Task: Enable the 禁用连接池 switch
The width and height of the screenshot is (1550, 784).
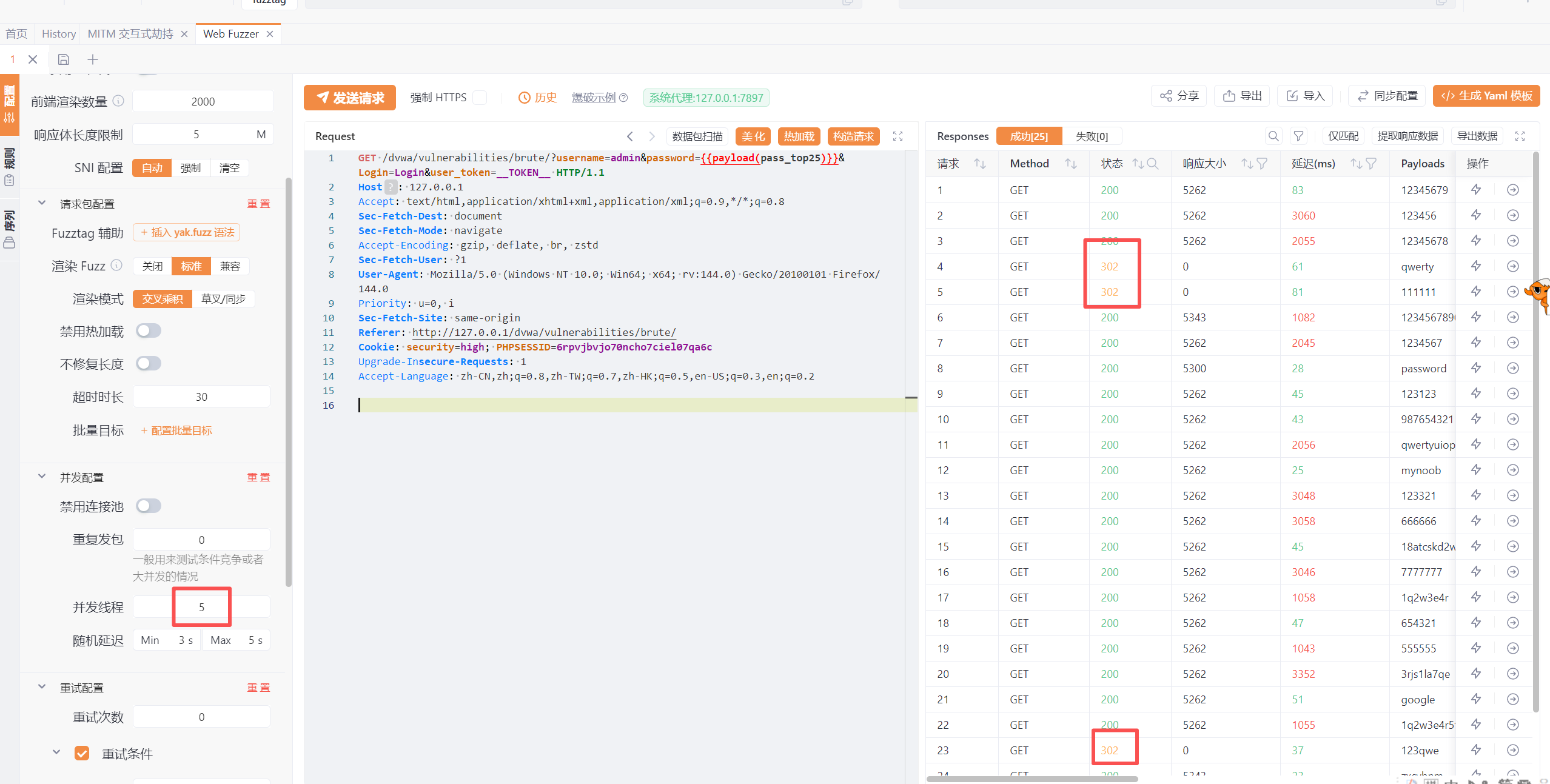Action: (x=149, y=506)
